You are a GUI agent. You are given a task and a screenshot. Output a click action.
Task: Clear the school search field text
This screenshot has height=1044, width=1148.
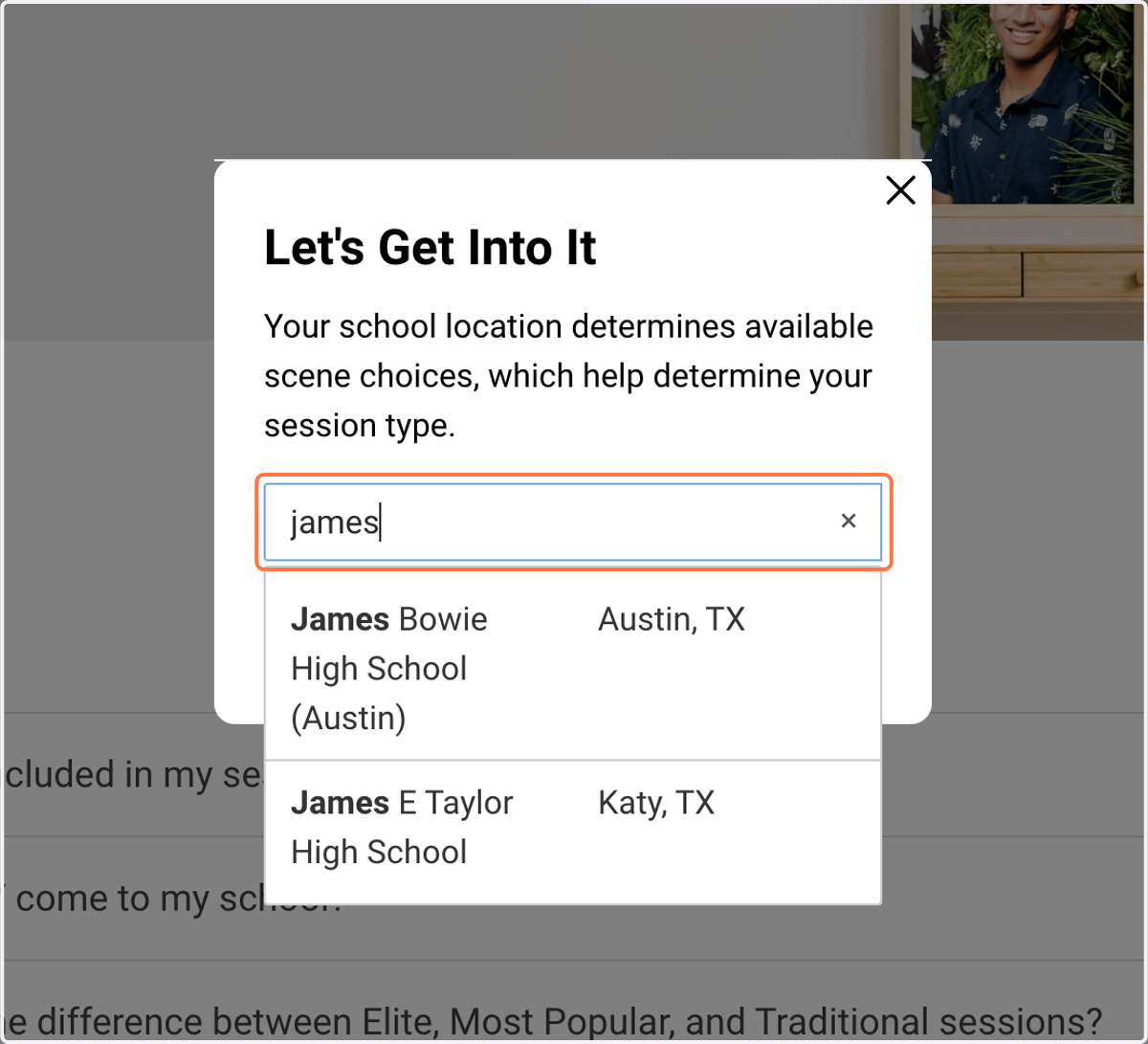tap(848, 522)
